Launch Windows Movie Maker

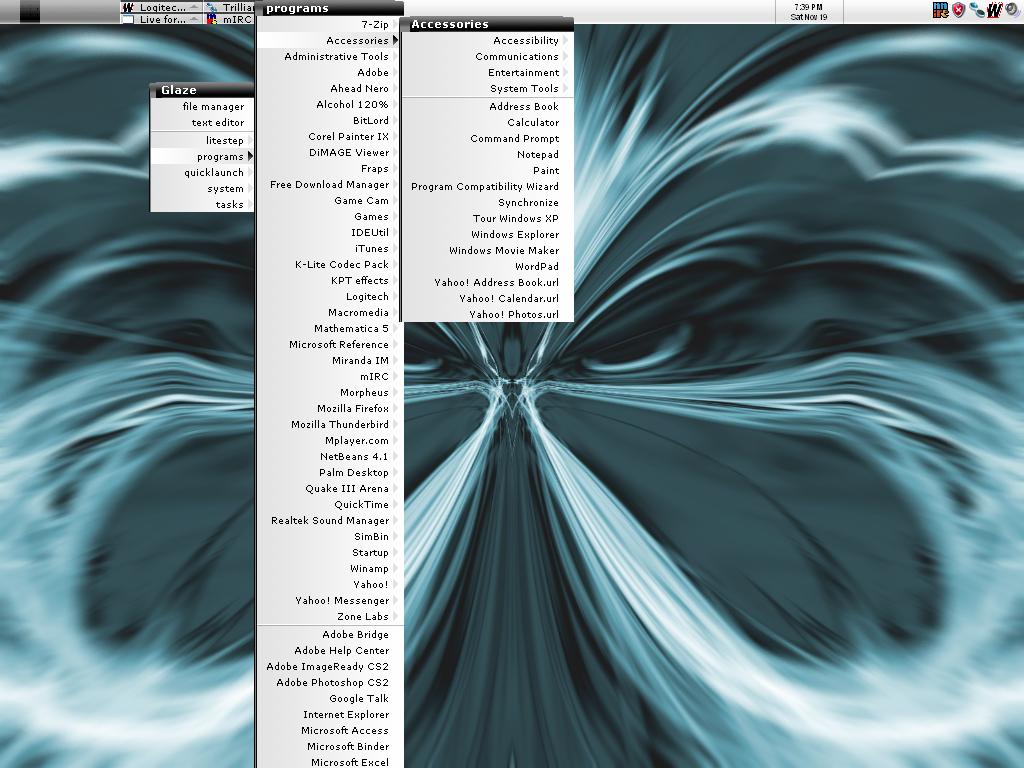click(488, 251)
